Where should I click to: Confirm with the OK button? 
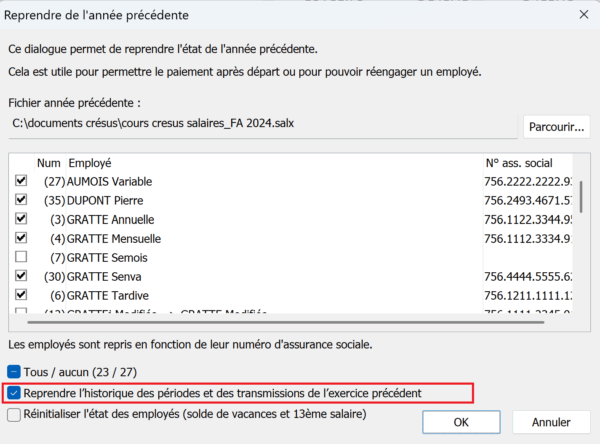460,422
